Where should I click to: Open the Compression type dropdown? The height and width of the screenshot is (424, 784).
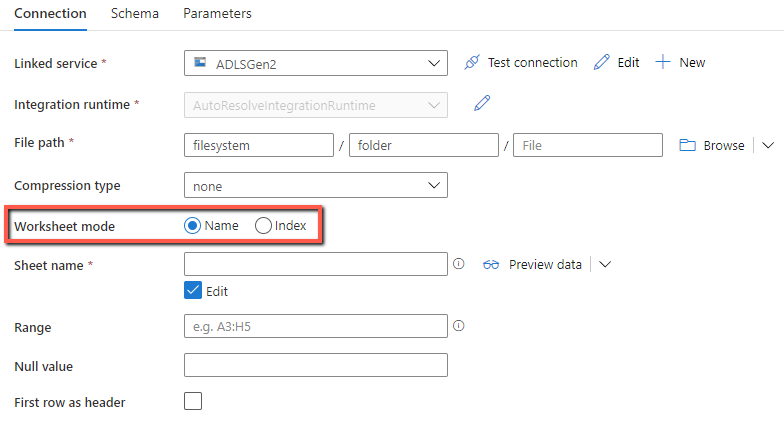(316, 186)
